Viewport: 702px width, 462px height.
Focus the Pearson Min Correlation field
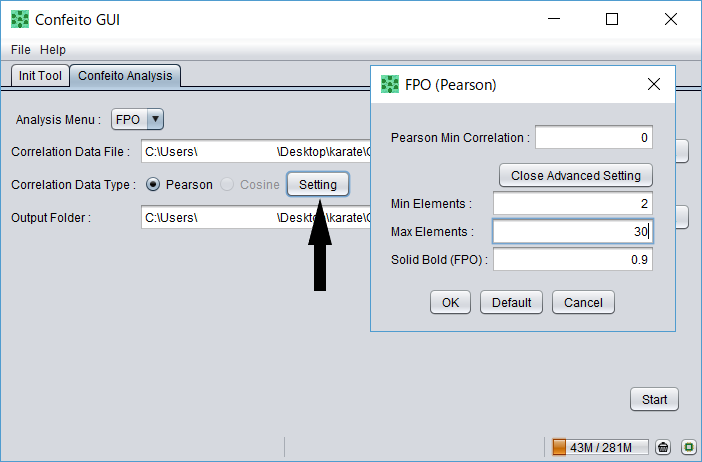[x=594, y=137]
